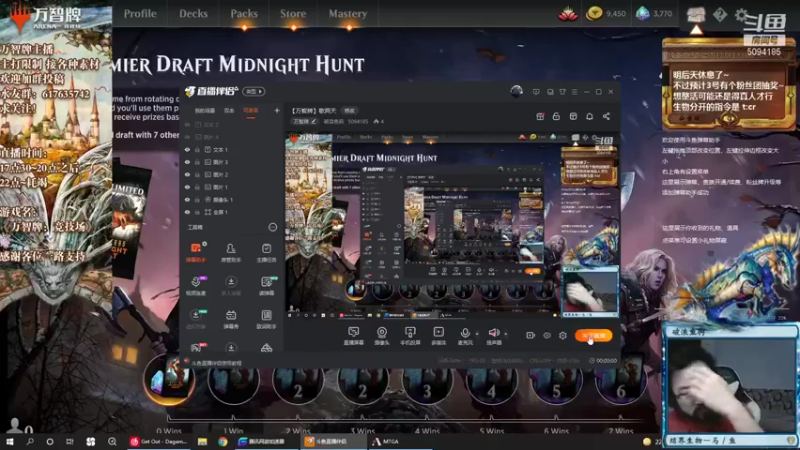Add mobile screen cast source
Image resolution: width=800 pixels, height=450 pixels.
pyautogui.click(x=410, y=336)
